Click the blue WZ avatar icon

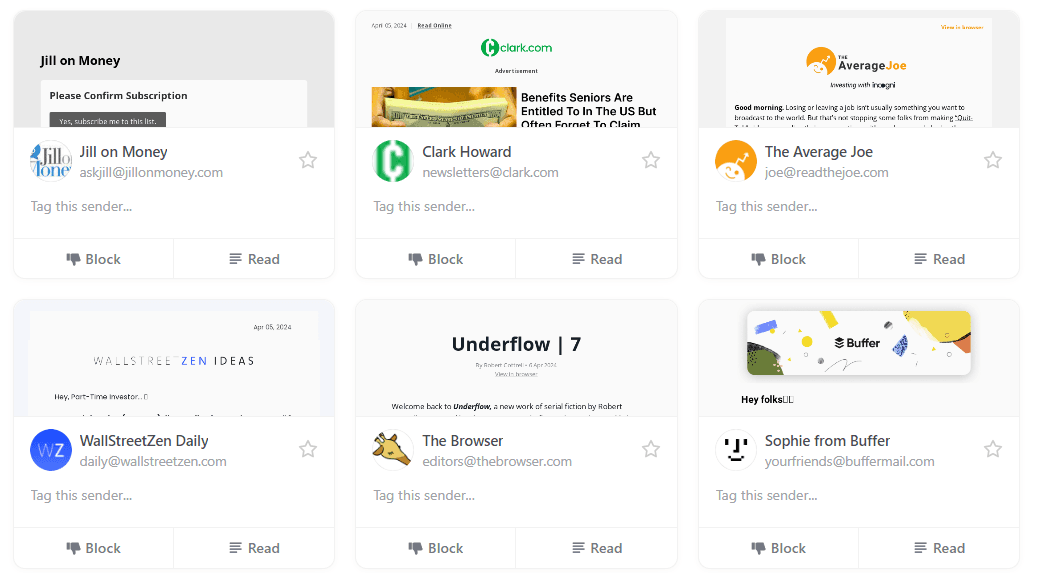(x=51, y=450)
